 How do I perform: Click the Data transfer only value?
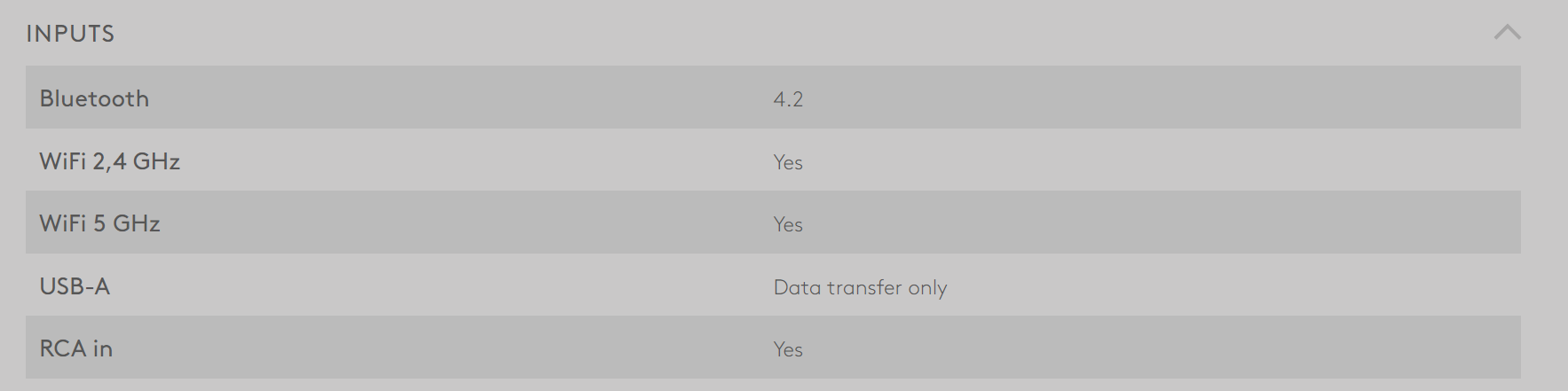860,287
